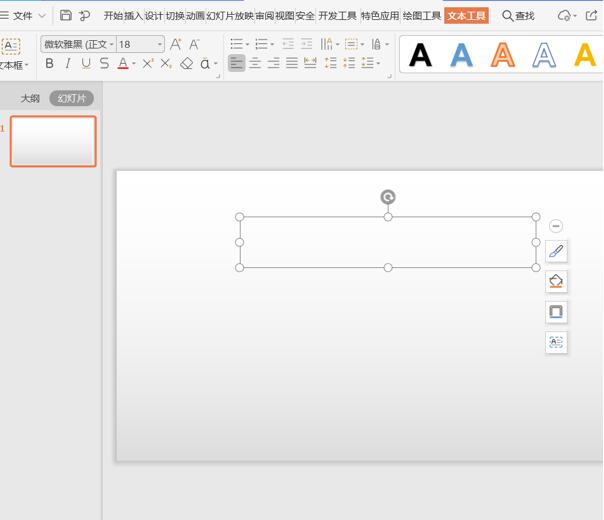Toggle italic formatting

coord(68,63)
